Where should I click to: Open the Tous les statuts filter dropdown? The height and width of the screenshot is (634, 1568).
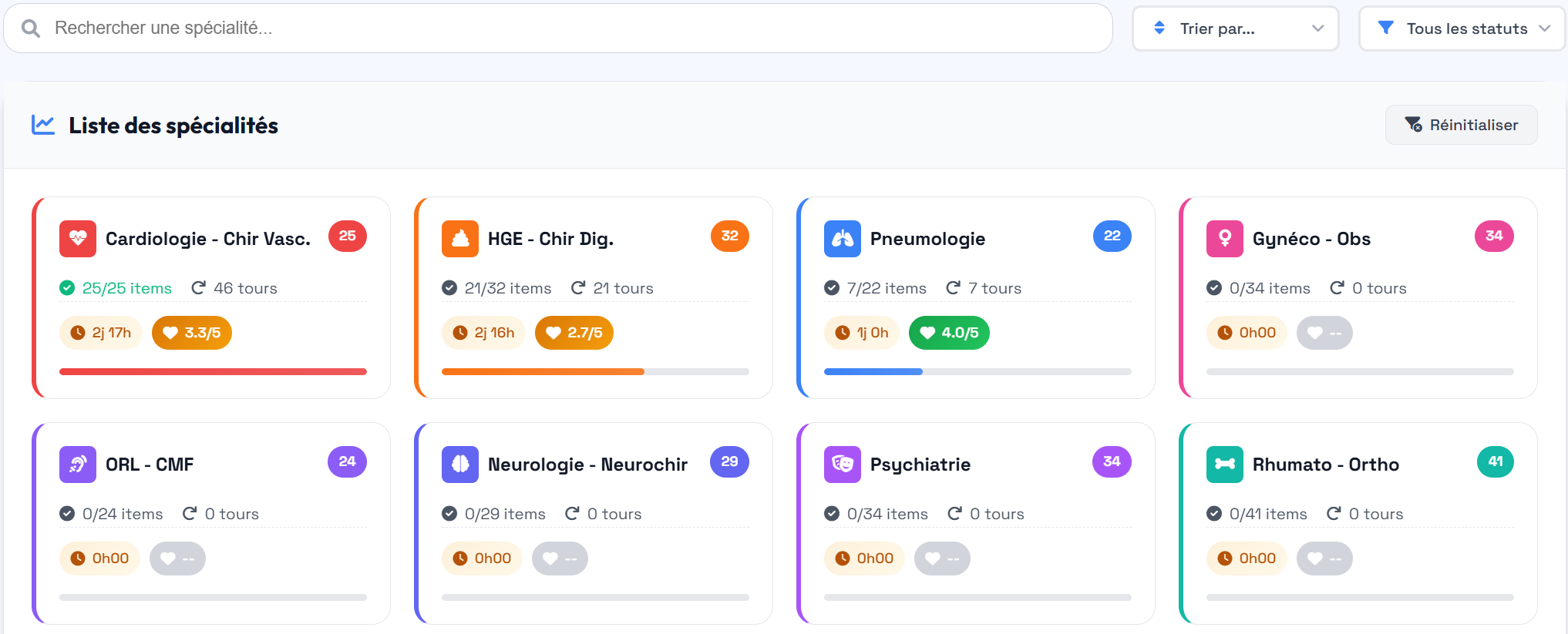pos(1462,29)
